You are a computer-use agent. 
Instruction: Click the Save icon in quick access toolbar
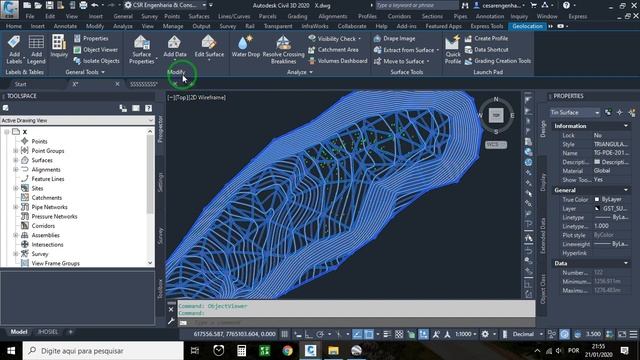49,5
